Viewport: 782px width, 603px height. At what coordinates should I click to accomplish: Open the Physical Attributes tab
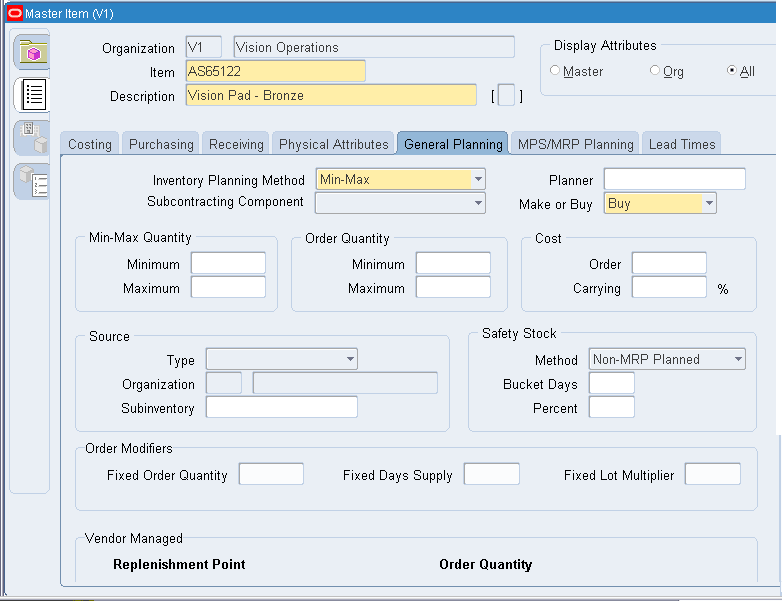333,144
